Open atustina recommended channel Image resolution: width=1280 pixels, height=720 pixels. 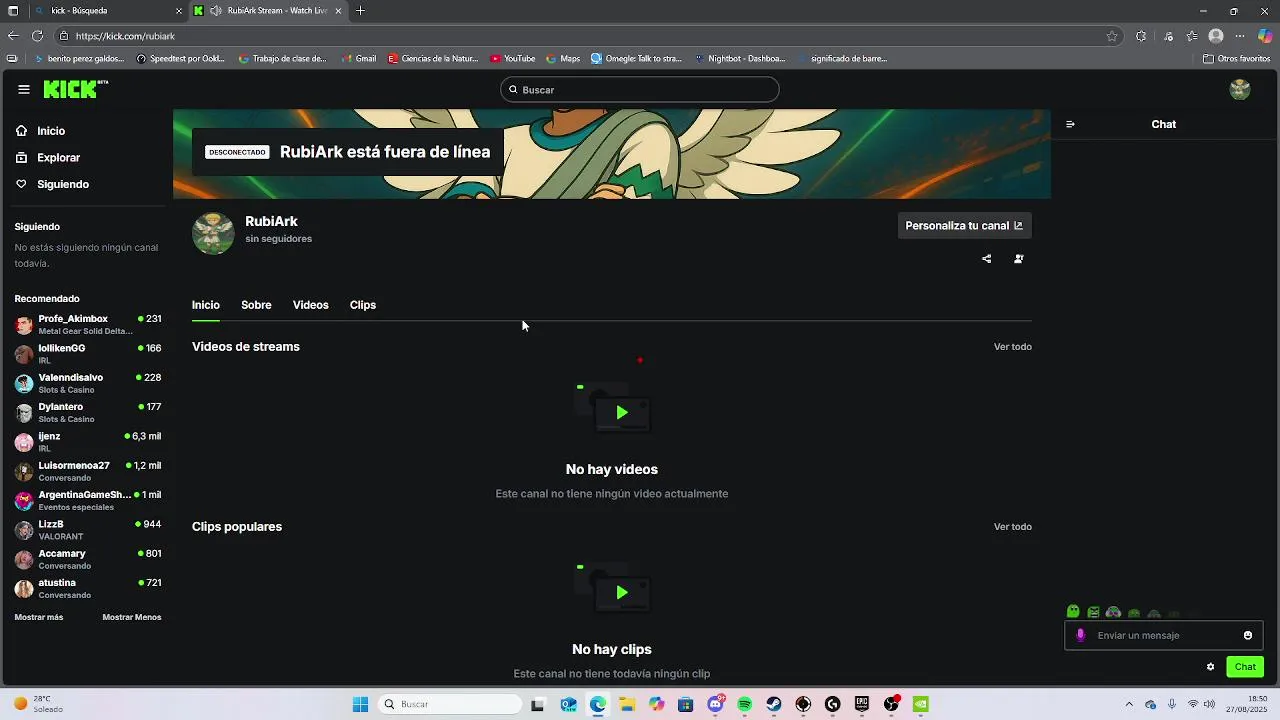tap(88, 588)
